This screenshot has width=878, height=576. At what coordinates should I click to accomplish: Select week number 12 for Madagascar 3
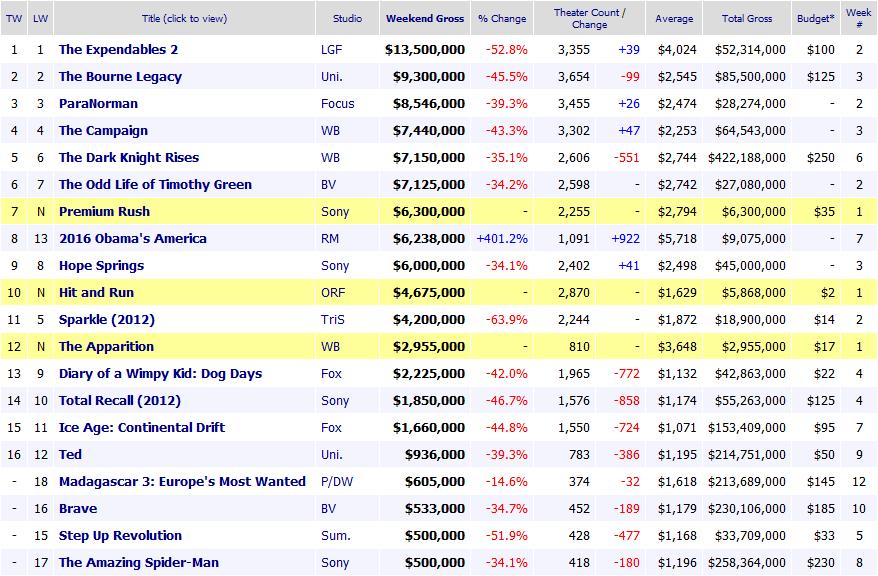[x=859, y=481]
